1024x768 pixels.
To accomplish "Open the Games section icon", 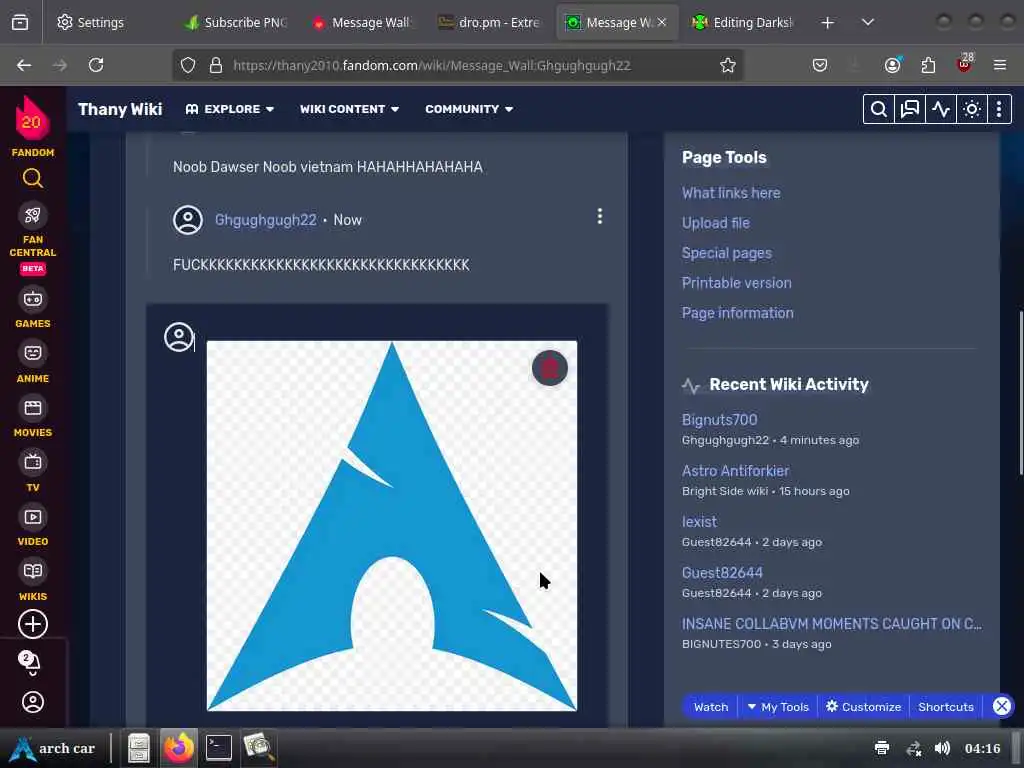I will [33, 299].
